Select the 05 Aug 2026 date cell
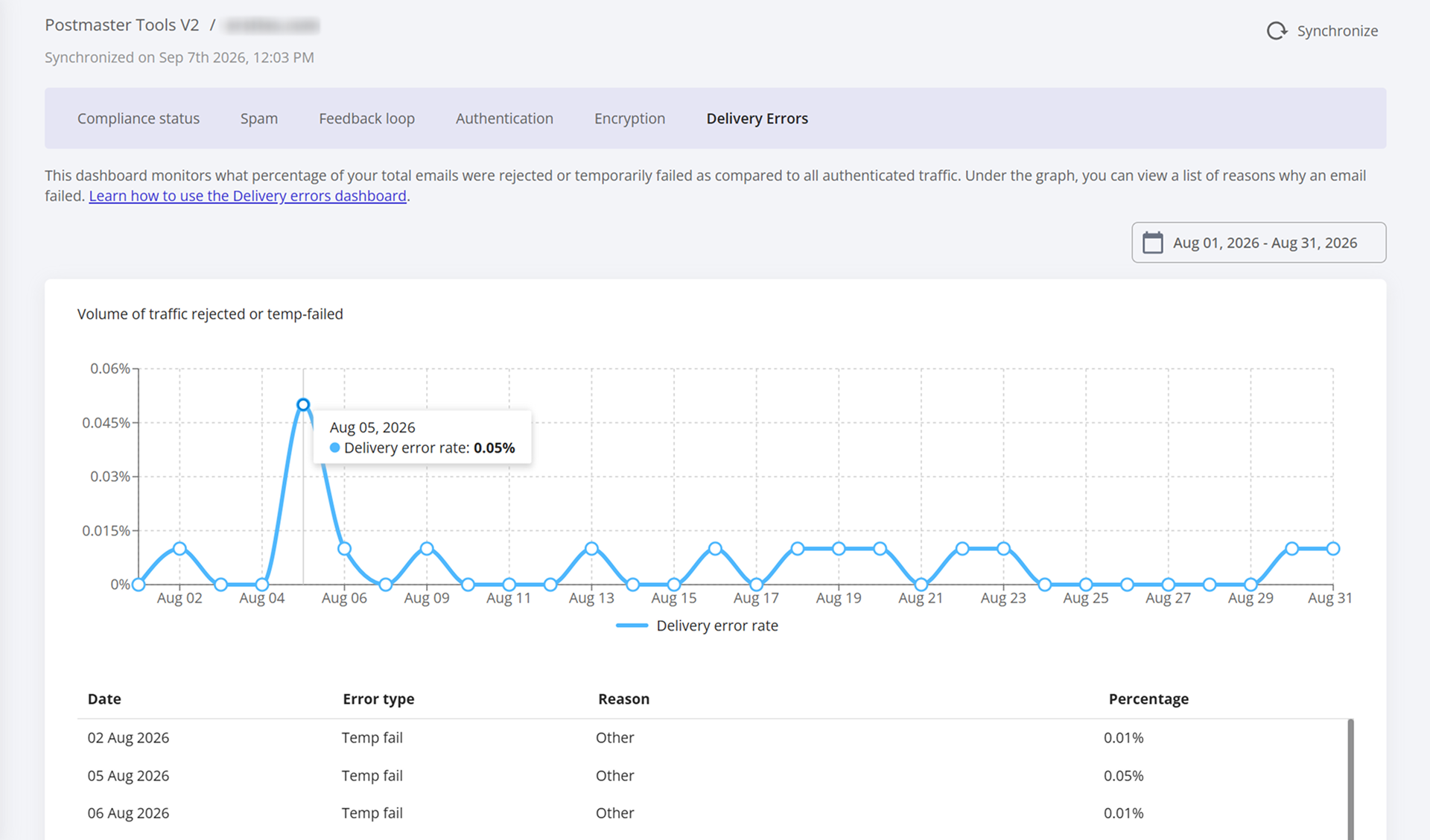Viewport: 1430px width, 840px height. (x=128, y=775)
